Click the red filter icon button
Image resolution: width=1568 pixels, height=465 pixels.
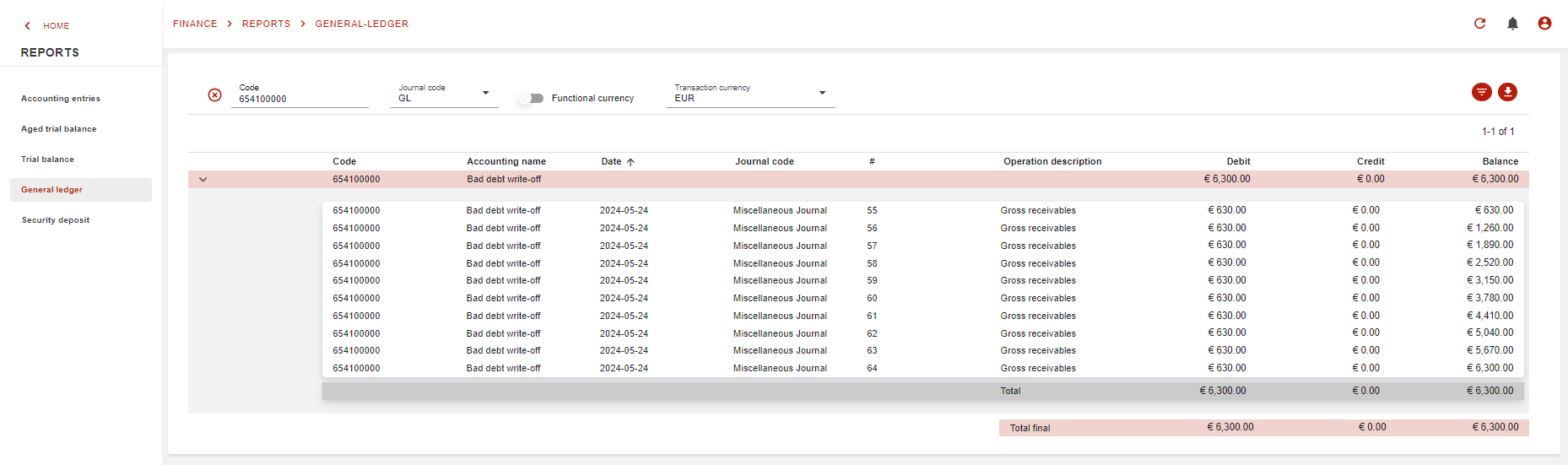[x=1481, y=92]
